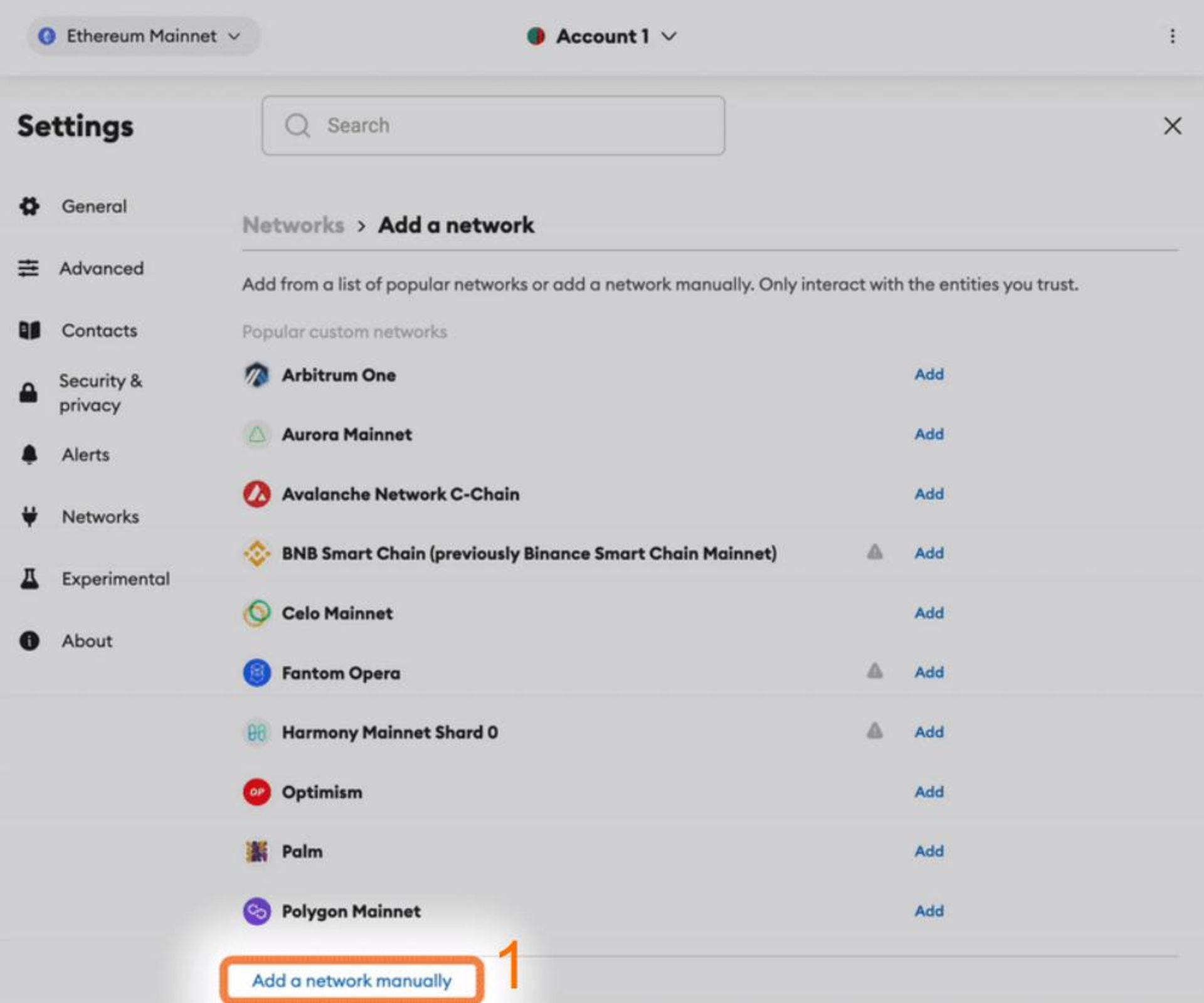
Task: Add Harmony Mainnet Shard 0
Action: pos(929,732)
